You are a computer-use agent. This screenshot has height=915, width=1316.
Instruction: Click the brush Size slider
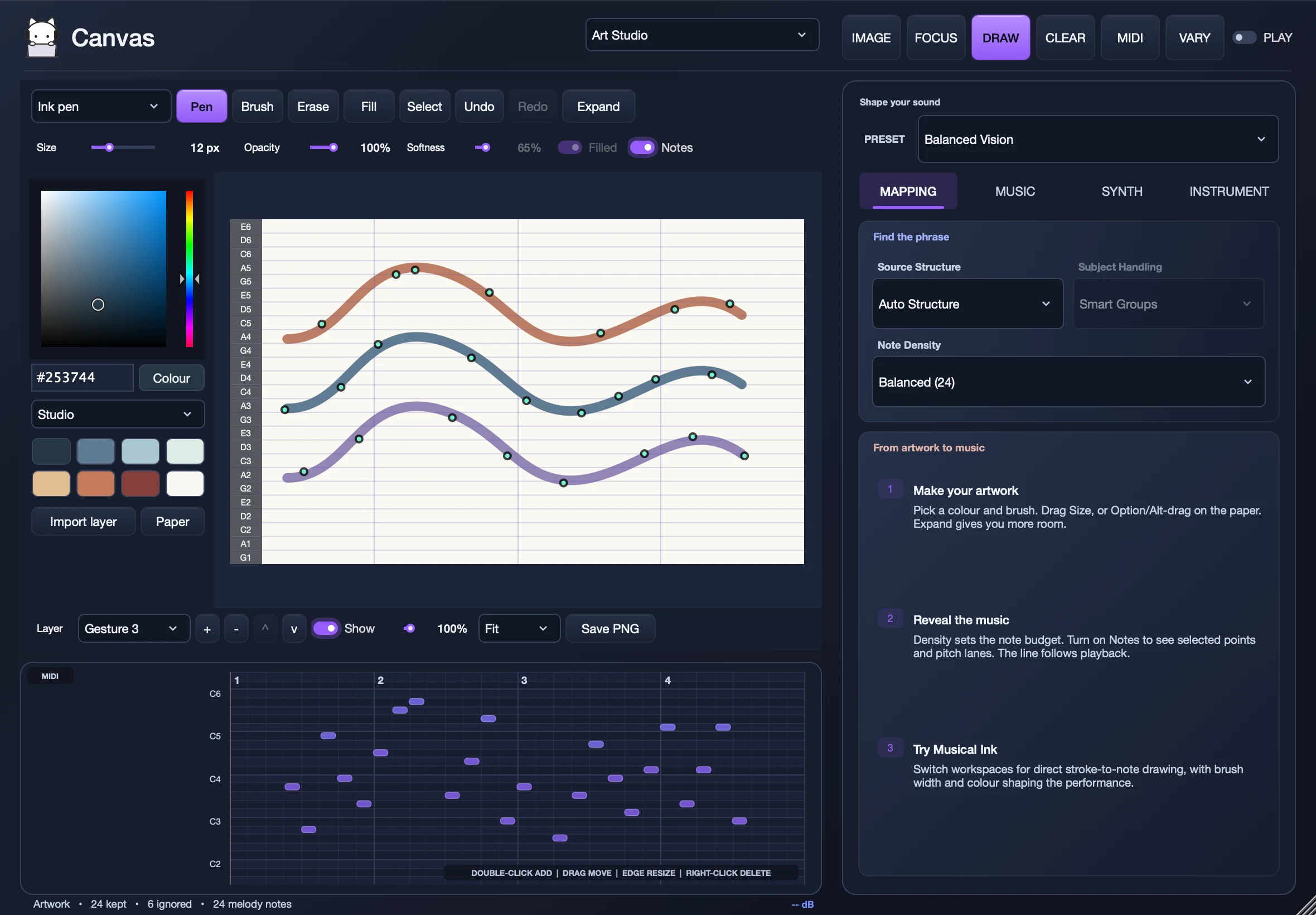[x=123, y=147]
